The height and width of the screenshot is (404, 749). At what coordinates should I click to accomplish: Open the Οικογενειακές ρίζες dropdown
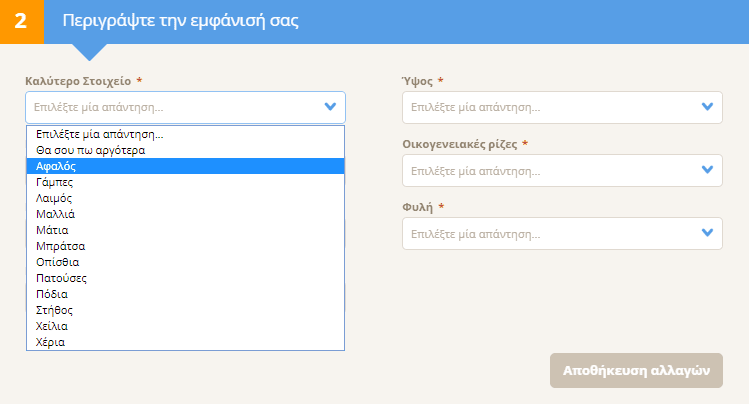pyautogui.click(x=562, y=170)
